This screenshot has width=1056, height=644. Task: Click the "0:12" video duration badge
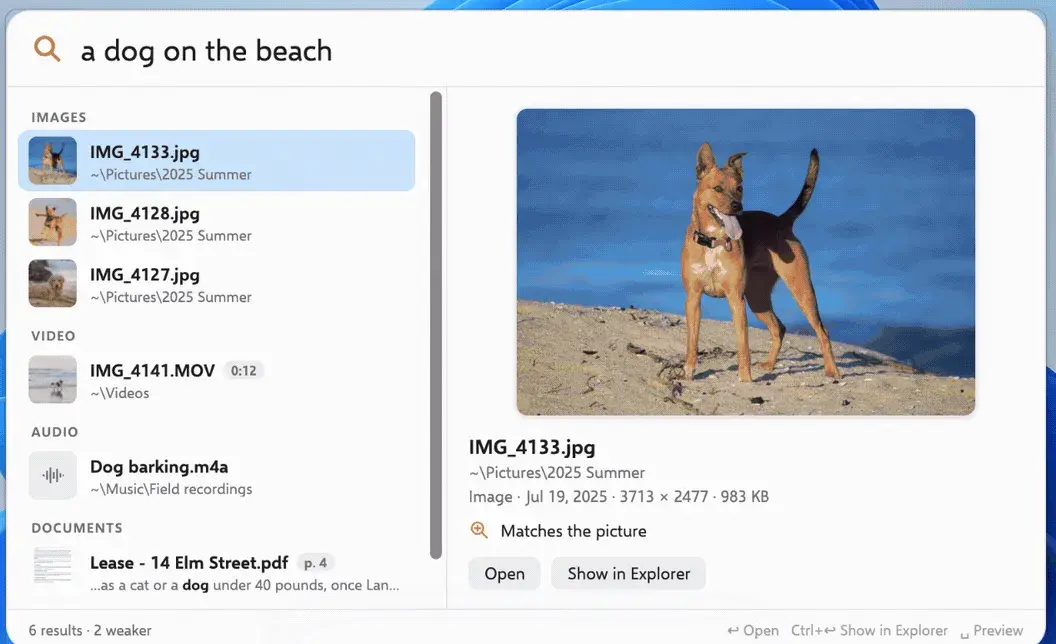pos(243,371)
